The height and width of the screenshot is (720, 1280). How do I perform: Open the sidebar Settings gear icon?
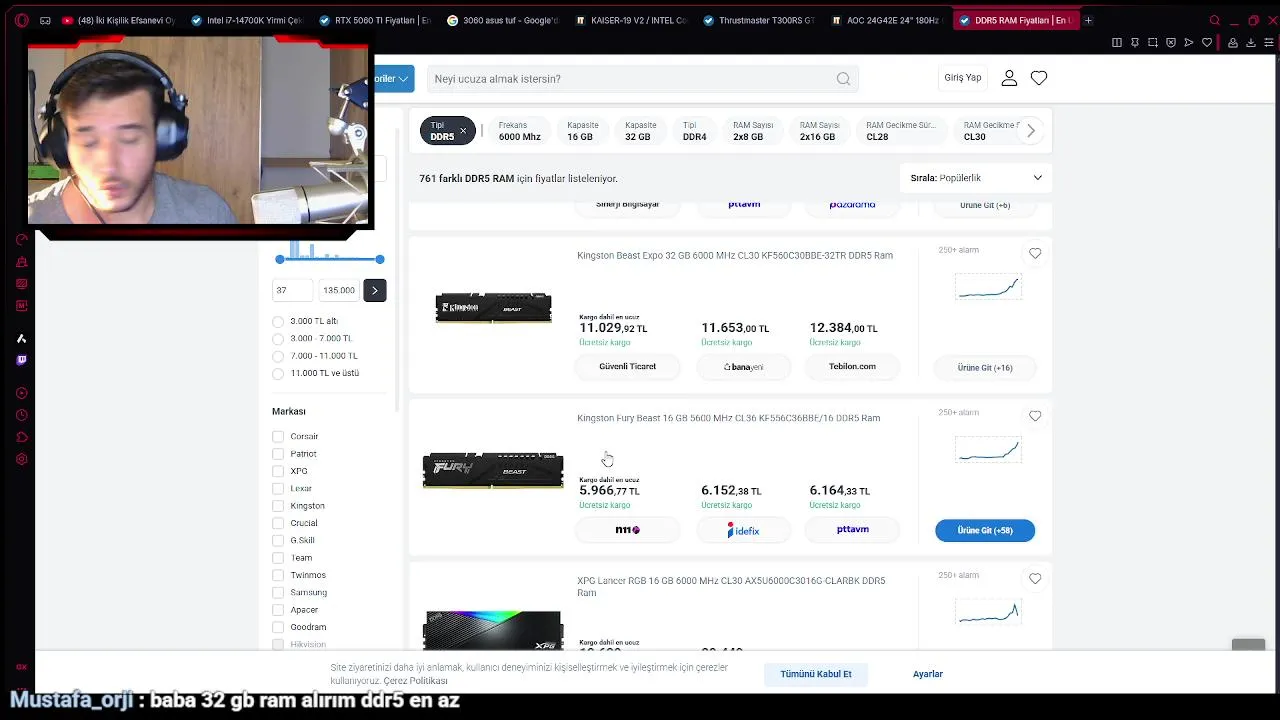(21, 459)
